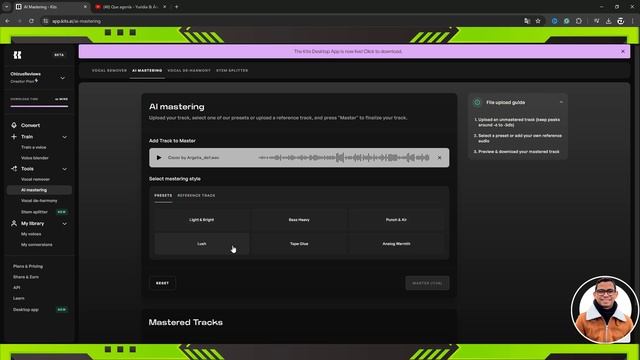Switch to the Vocal Remover tab
The image size is (640, 360).
[x=109, y=71]
